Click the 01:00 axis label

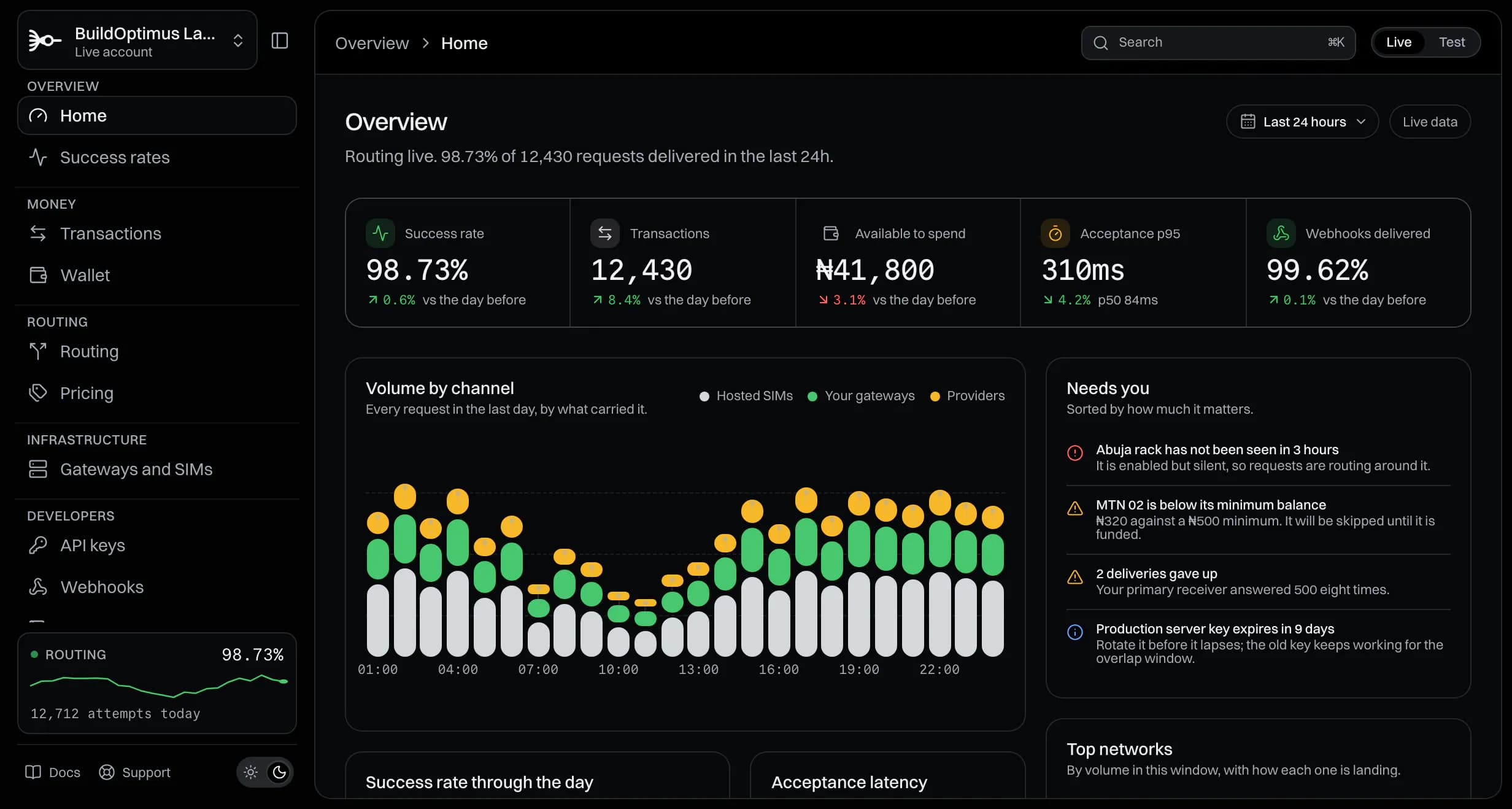point(378,669)
